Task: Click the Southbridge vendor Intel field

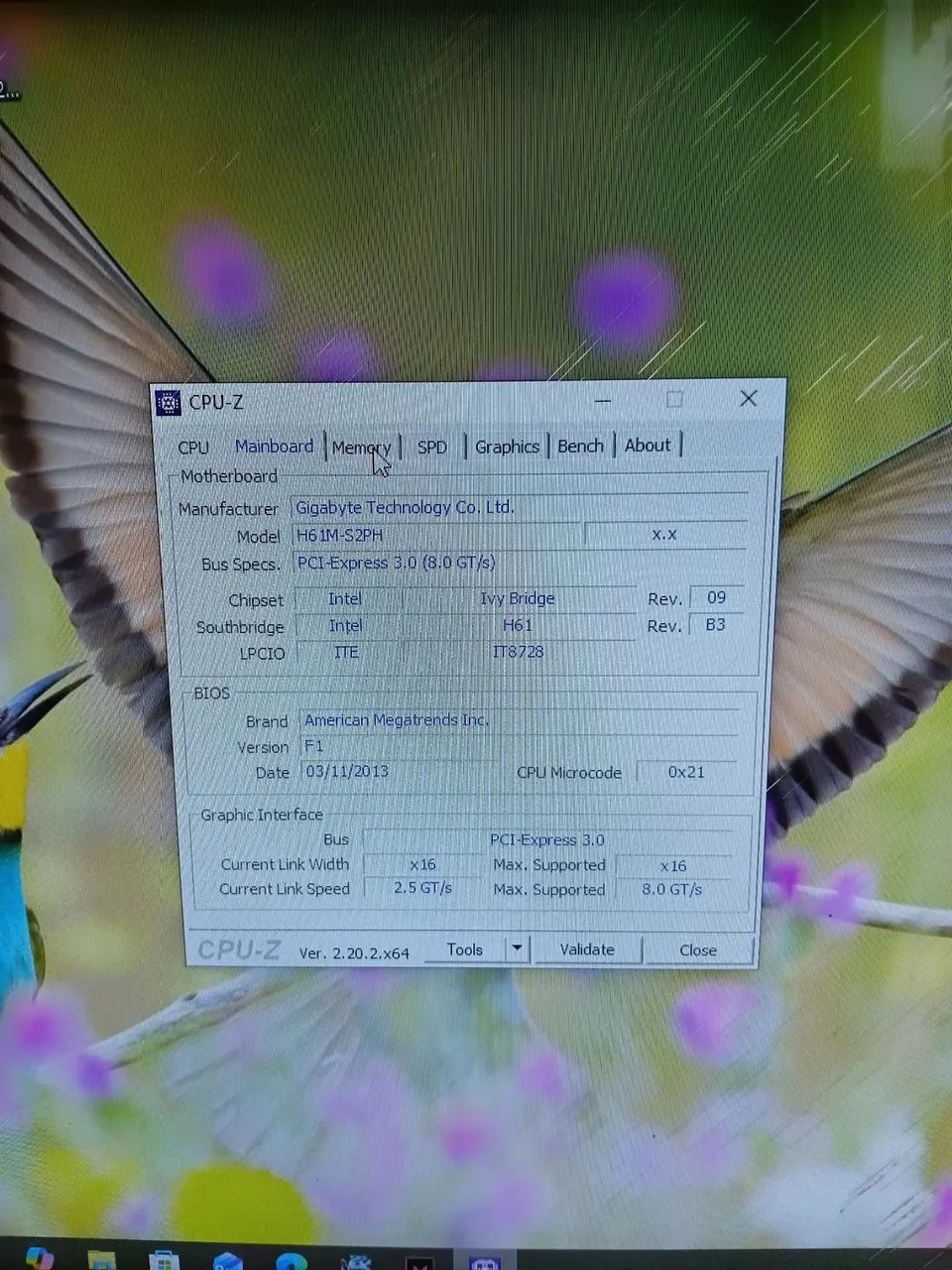Action: (x=346, y=626)
